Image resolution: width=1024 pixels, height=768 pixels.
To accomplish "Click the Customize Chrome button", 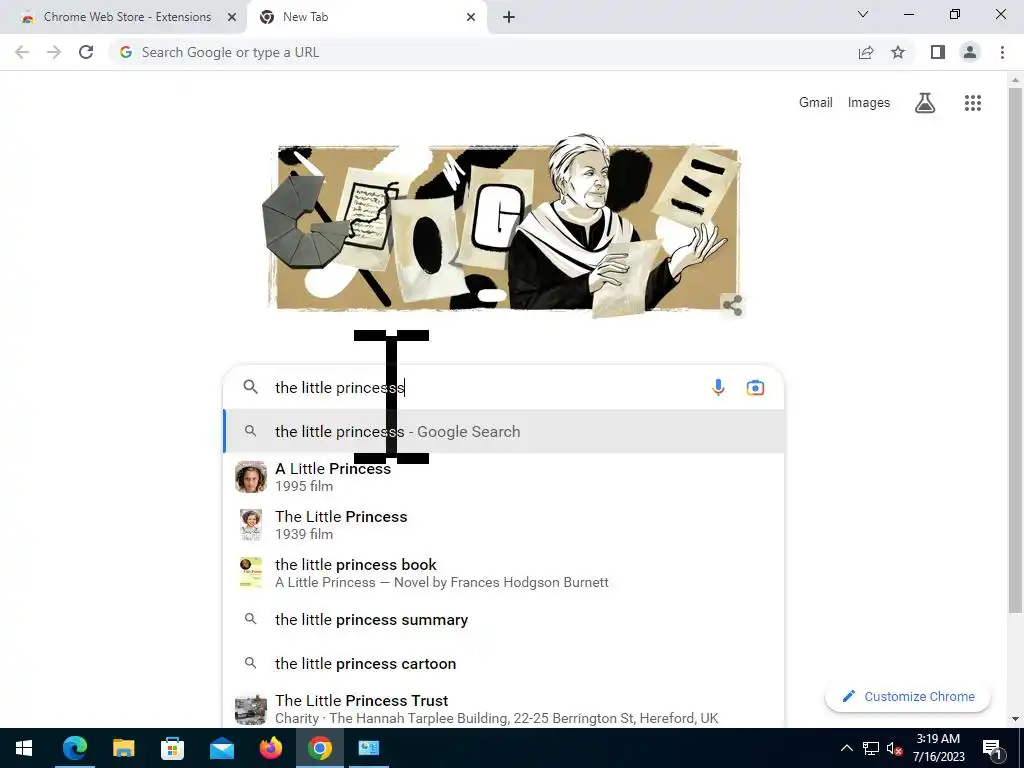I will (x=908, y=696).
